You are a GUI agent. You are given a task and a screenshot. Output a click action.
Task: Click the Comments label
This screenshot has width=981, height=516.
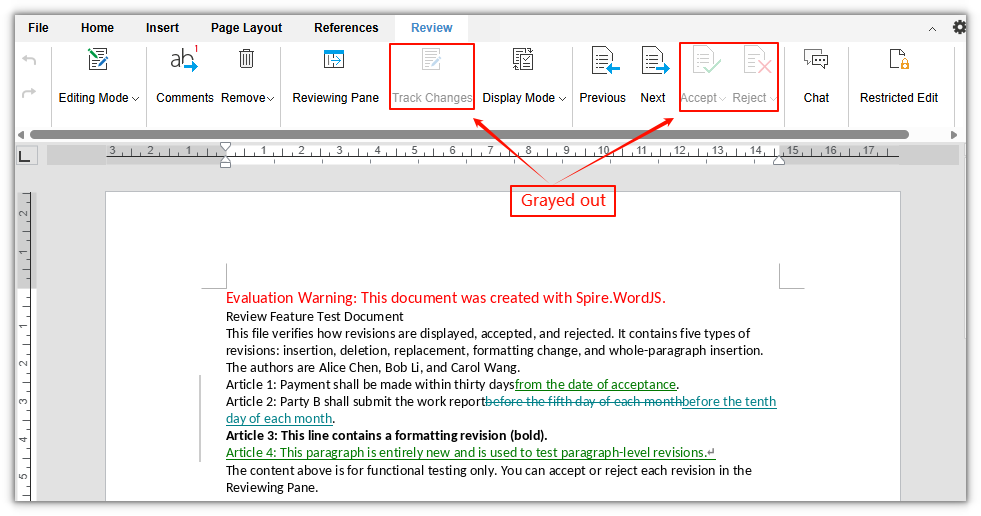(185, 98)
